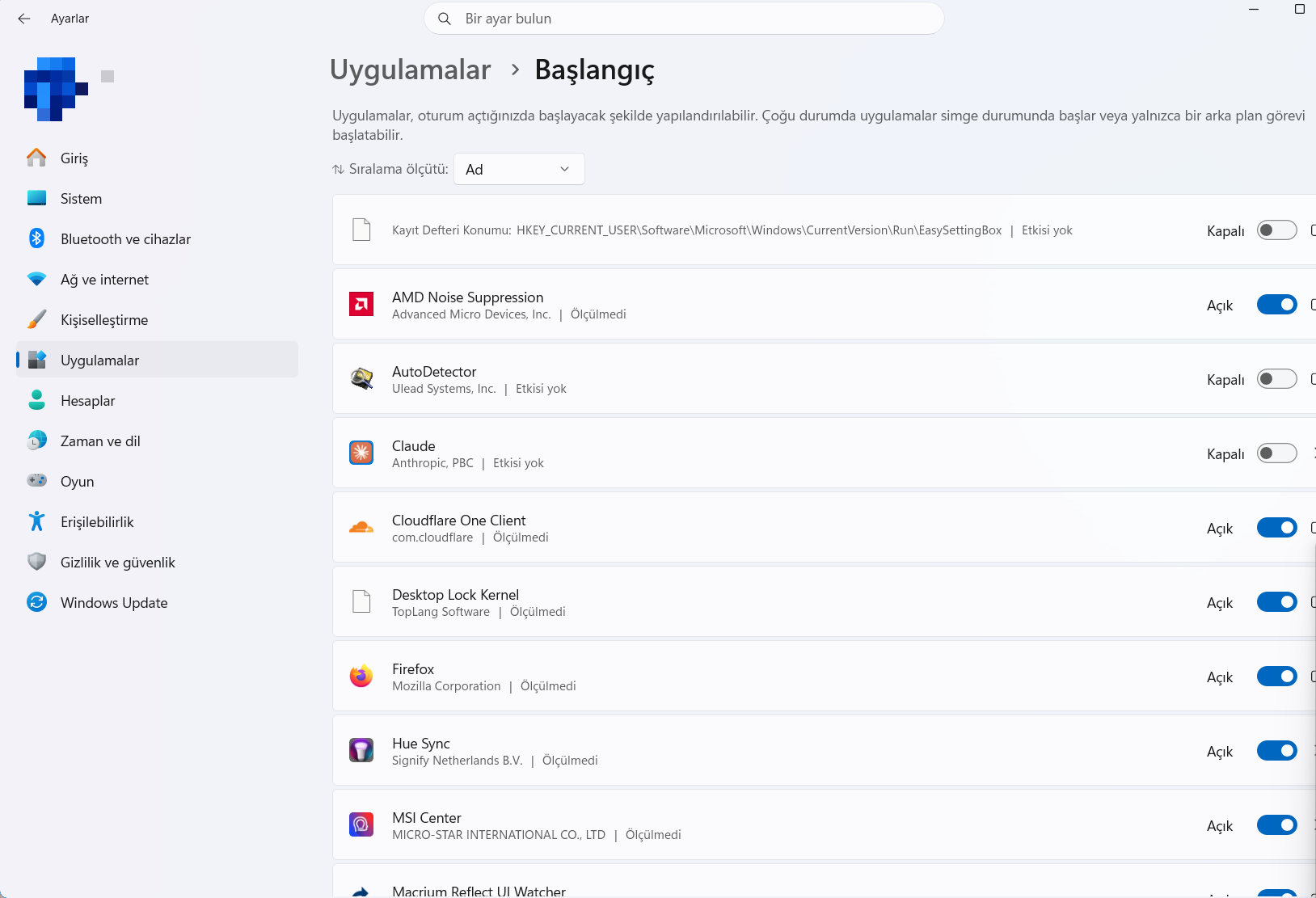Click the Giriş home icon

[x=36, y=158]
